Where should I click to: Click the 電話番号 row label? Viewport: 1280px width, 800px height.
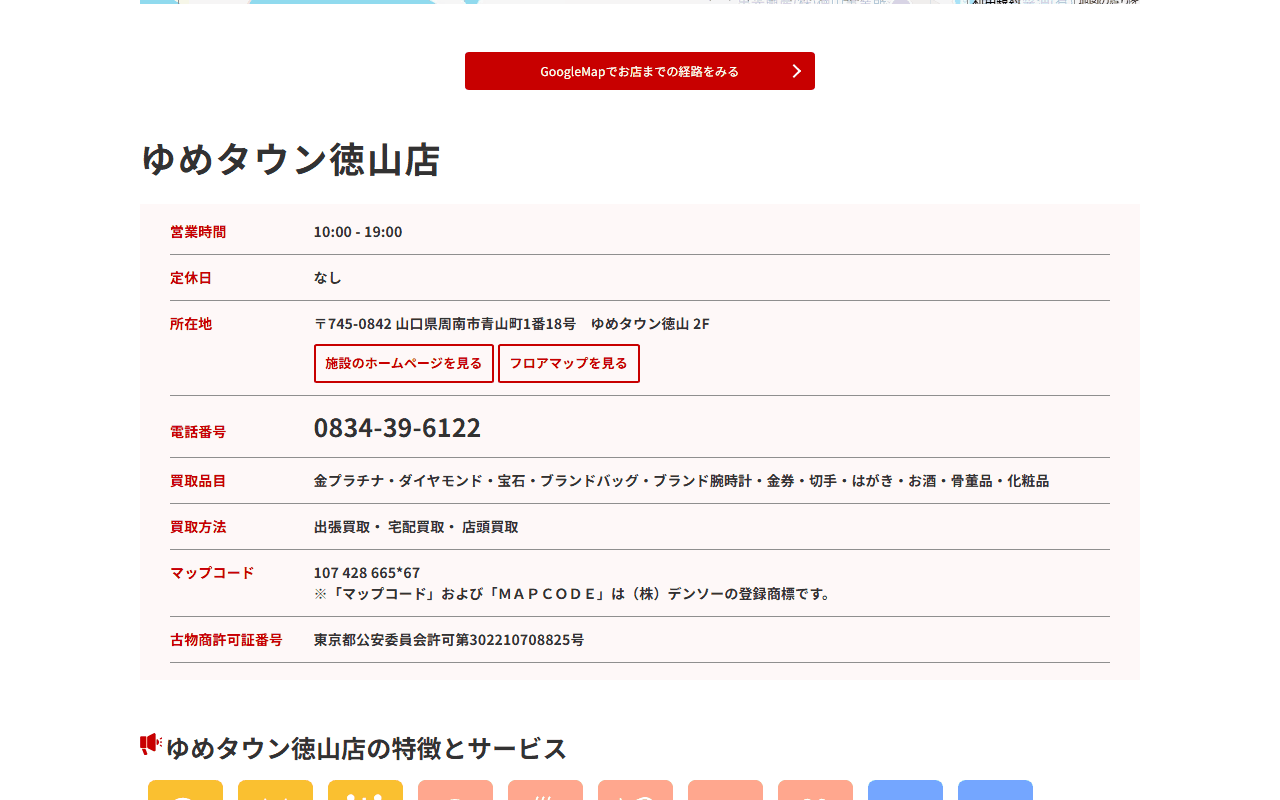tap(198, 432)
